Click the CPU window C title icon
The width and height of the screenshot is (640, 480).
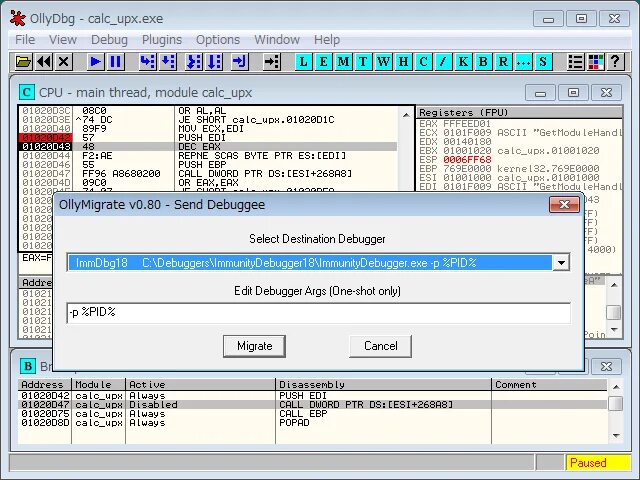pyautogui.click(x=27, y=93)
